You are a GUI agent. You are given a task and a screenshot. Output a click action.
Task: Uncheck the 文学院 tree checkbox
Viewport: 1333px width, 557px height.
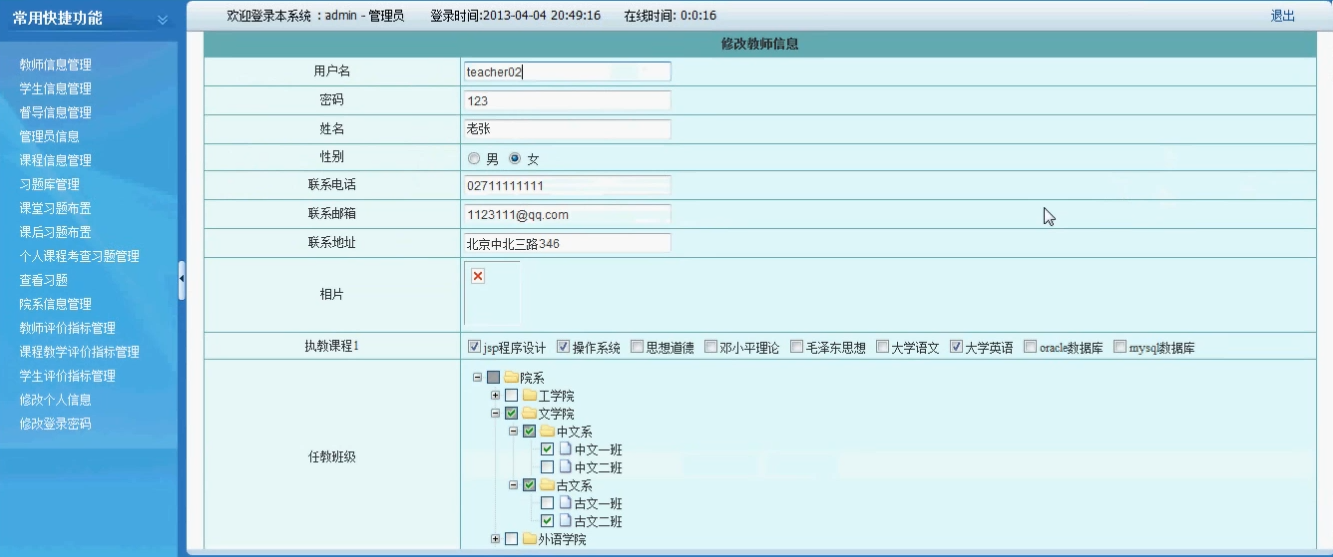coord(511,413)
